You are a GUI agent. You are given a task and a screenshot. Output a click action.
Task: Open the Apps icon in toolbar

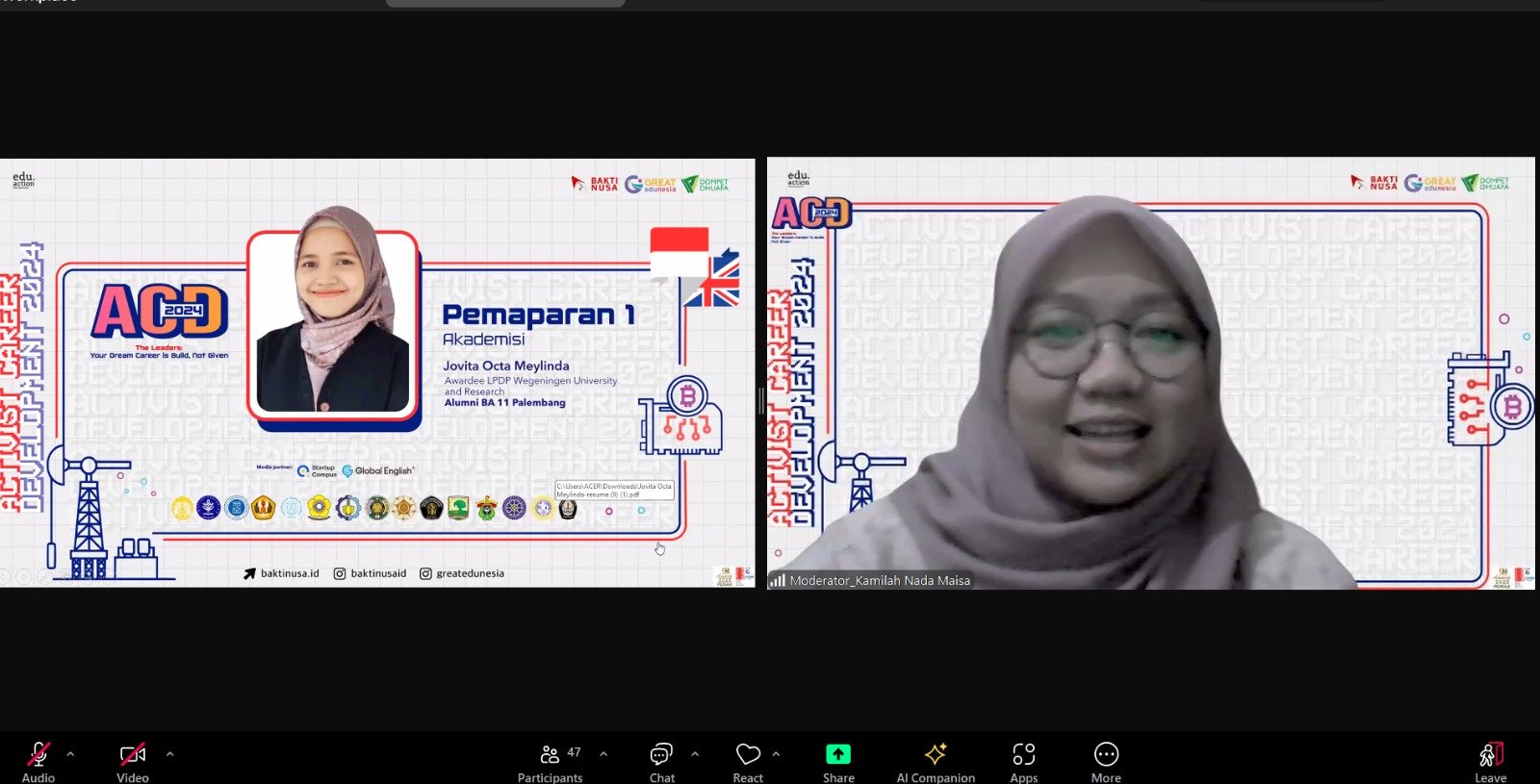1024,754
